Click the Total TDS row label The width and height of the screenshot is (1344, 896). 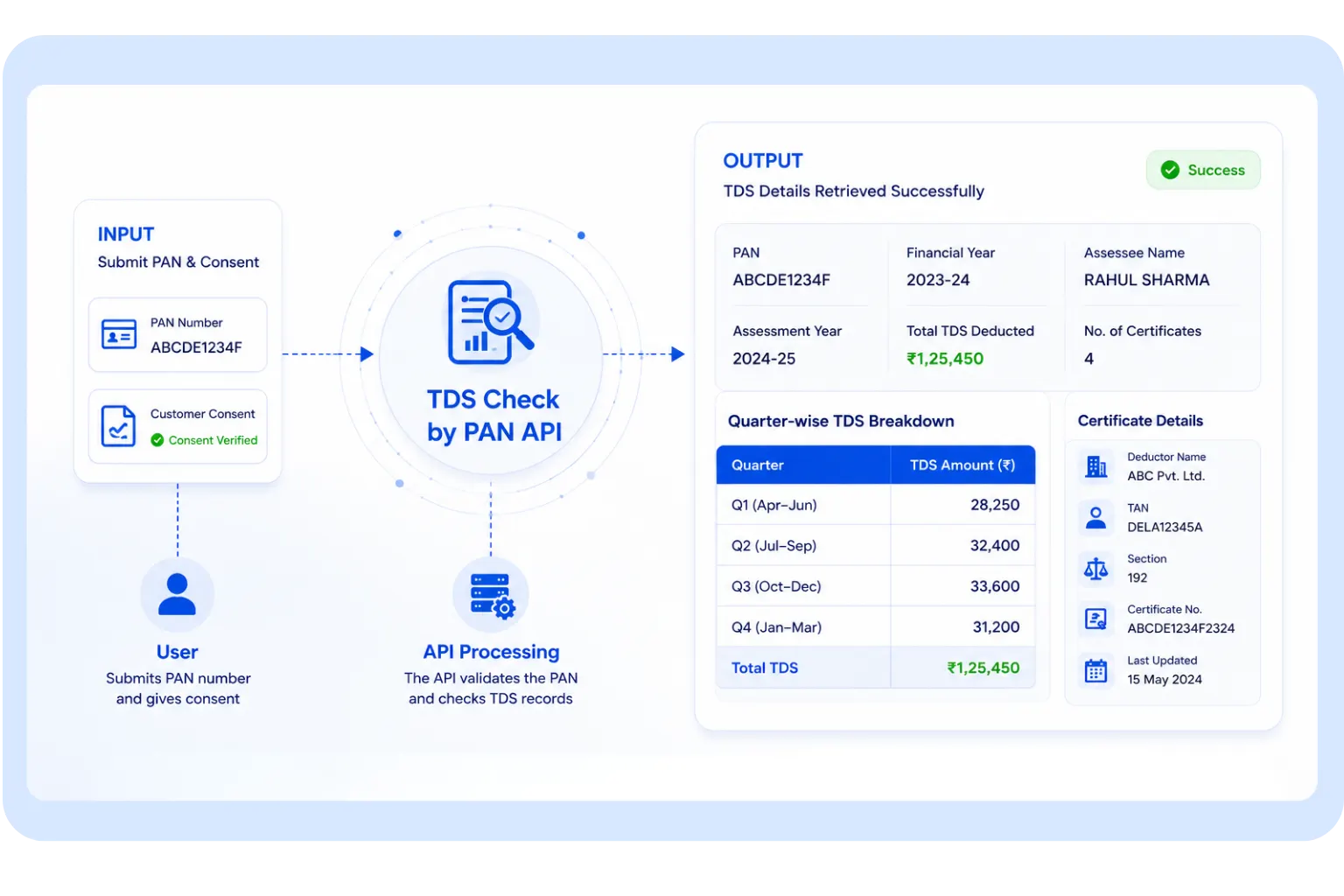tap(765, 668)
